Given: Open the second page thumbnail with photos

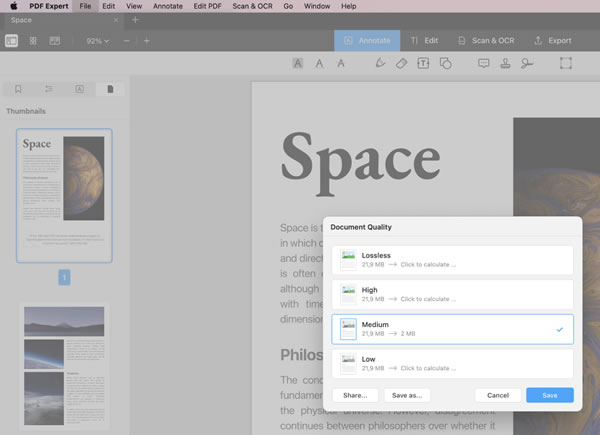Looking at the screenshot, I should [x=64, y=366].
